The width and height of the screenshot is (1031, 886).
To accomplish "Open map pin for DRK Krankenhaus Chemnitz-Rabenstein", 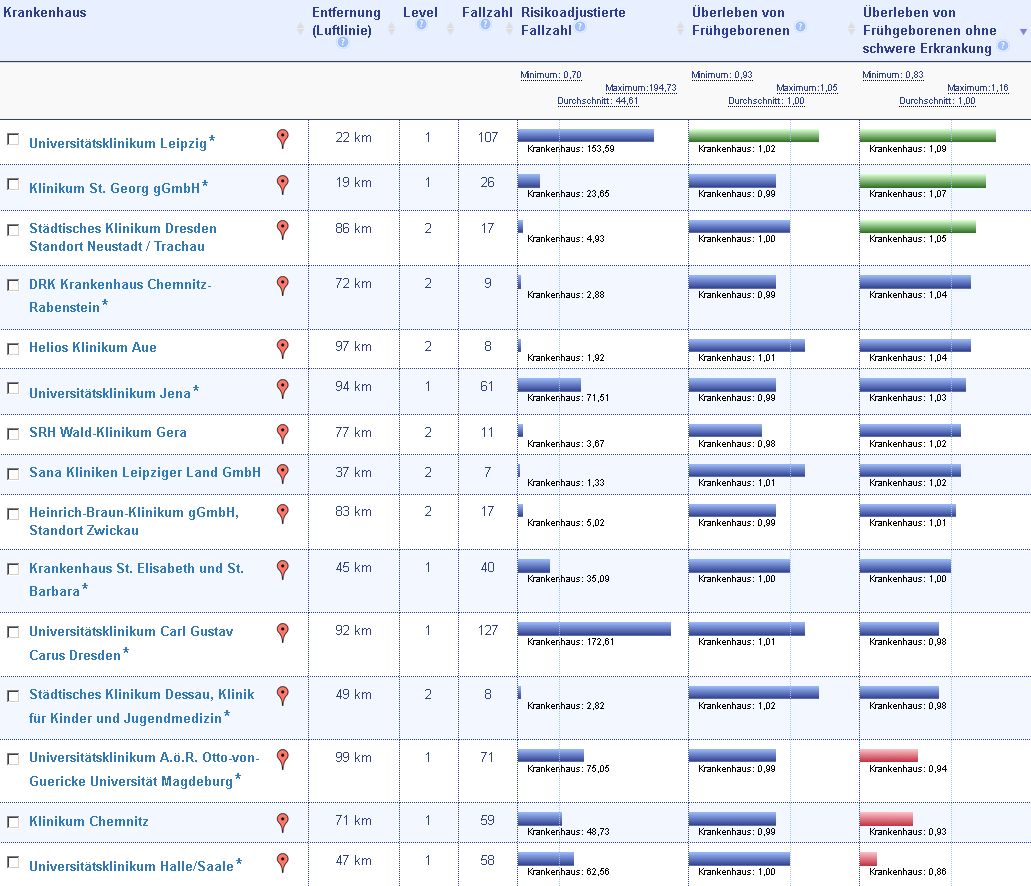I will (x=283, y=285).
